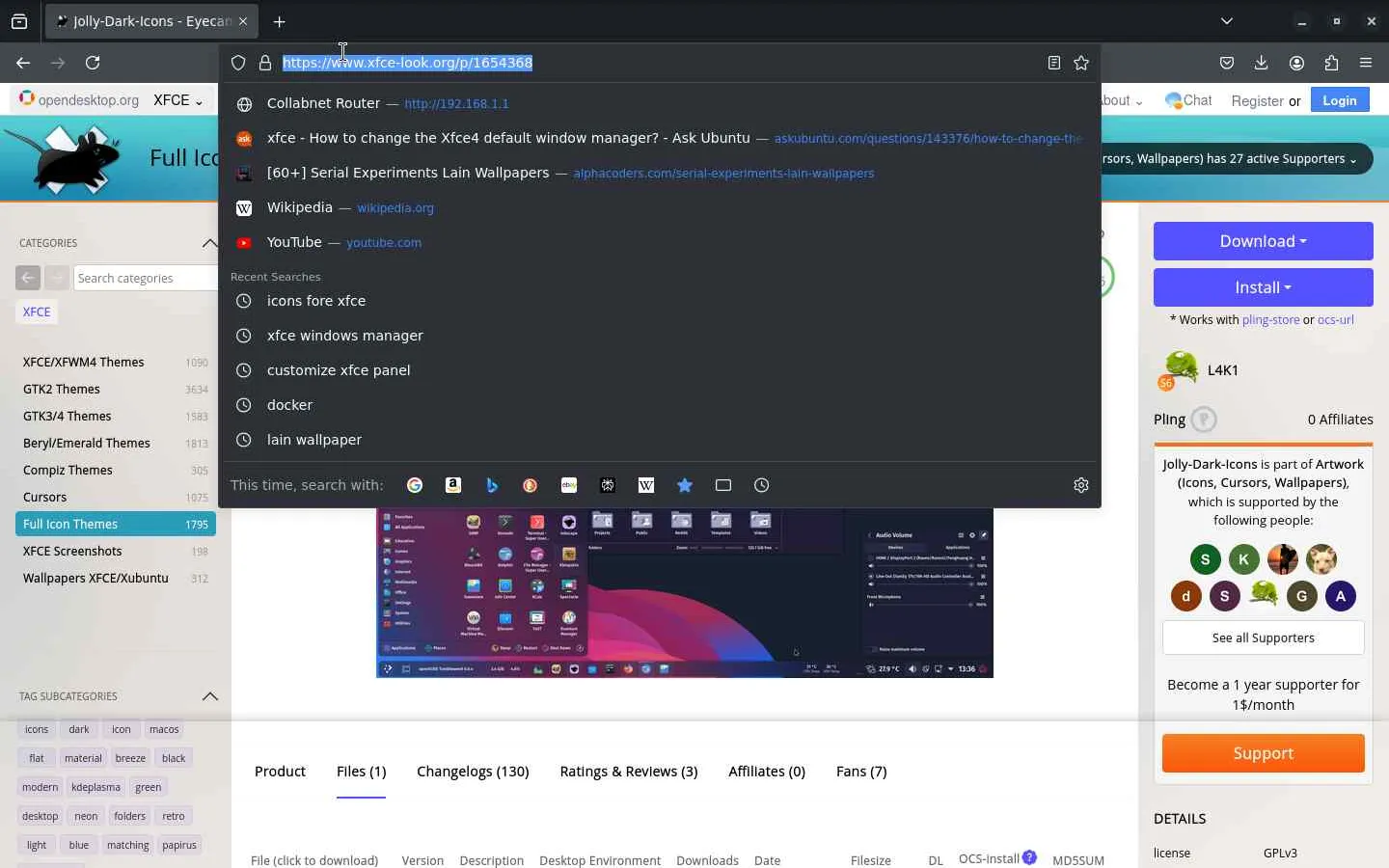Open the Install dropdown button
Image resolution: width=1389 pixels, height=868 pixels.
[x=1264, y=287]
